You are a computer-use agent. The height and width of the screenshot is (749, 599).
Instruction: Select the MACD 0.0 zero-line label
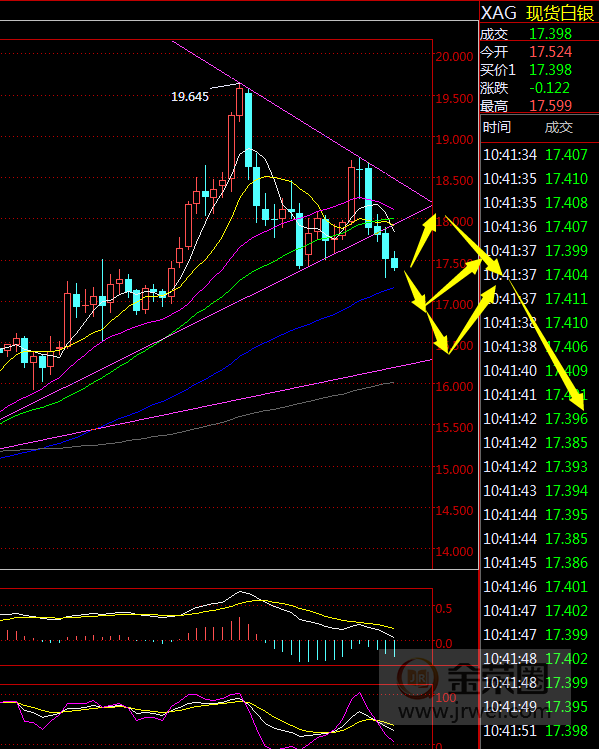click(443, 643)
